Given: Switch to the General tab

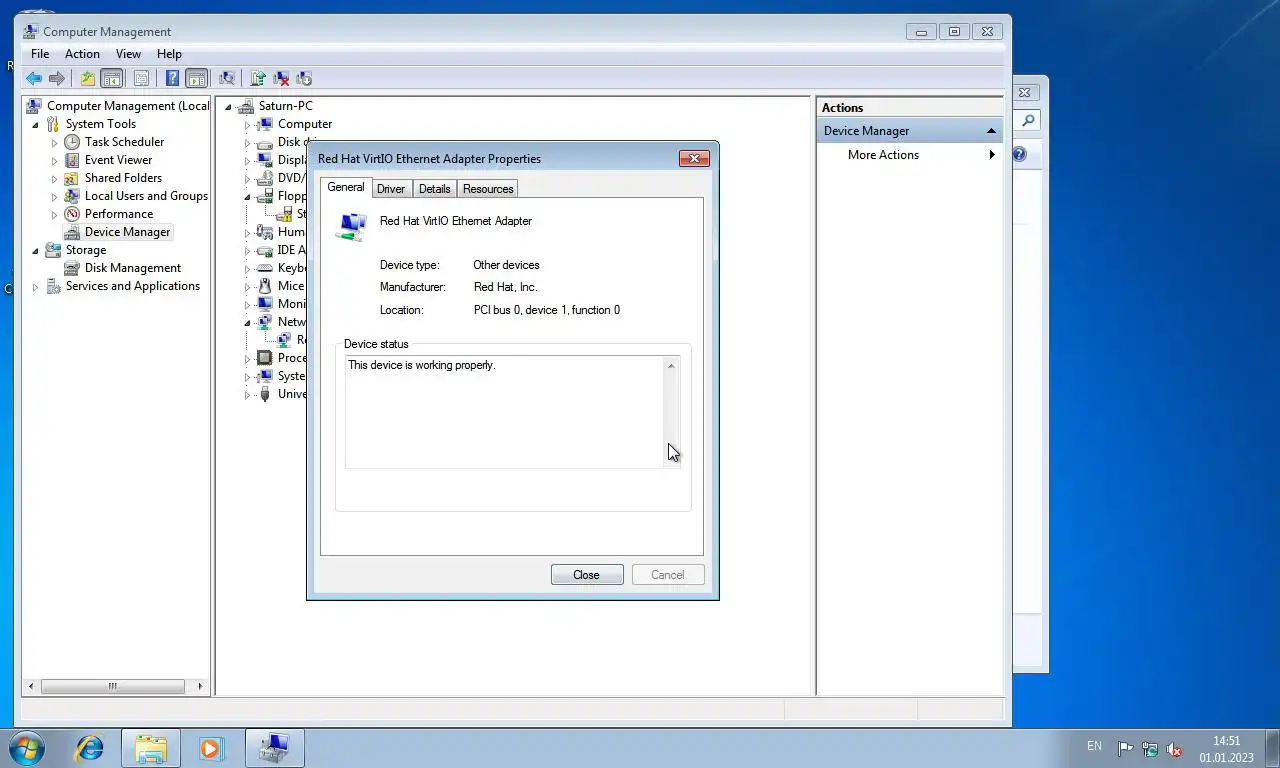Looking at the screenshot, I should pyautogui.click(x=346, y=187).
